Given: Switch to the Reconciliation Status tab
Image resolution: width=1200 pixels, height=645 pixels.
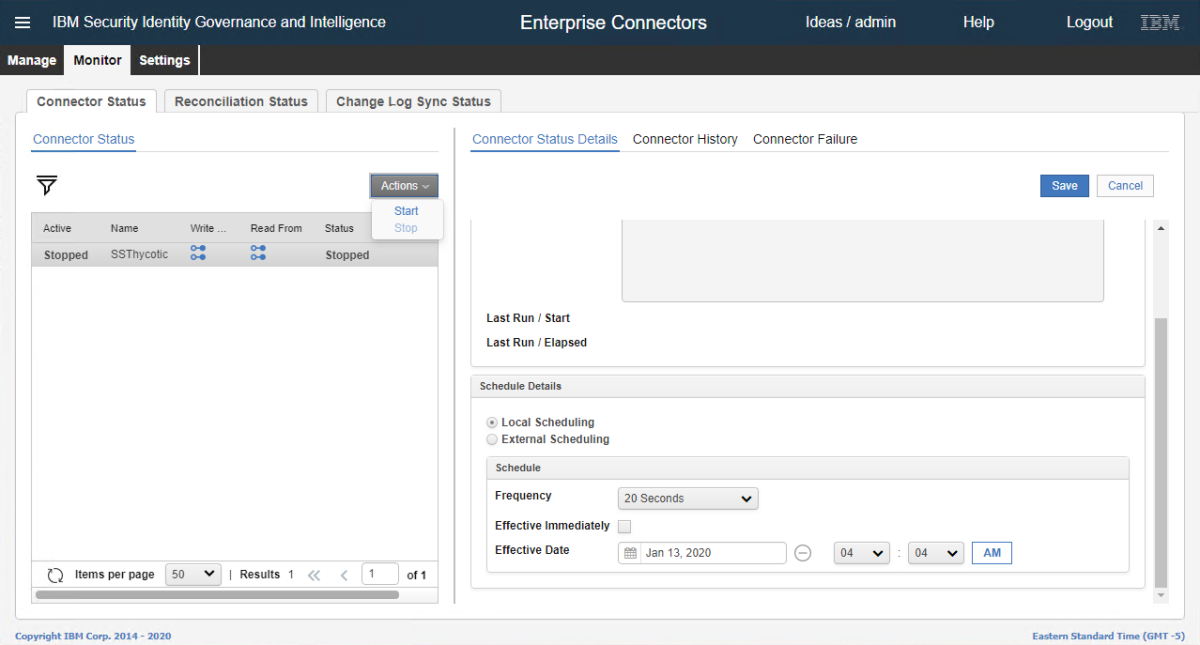Looking at the screenshot, I should click(241, 101).
